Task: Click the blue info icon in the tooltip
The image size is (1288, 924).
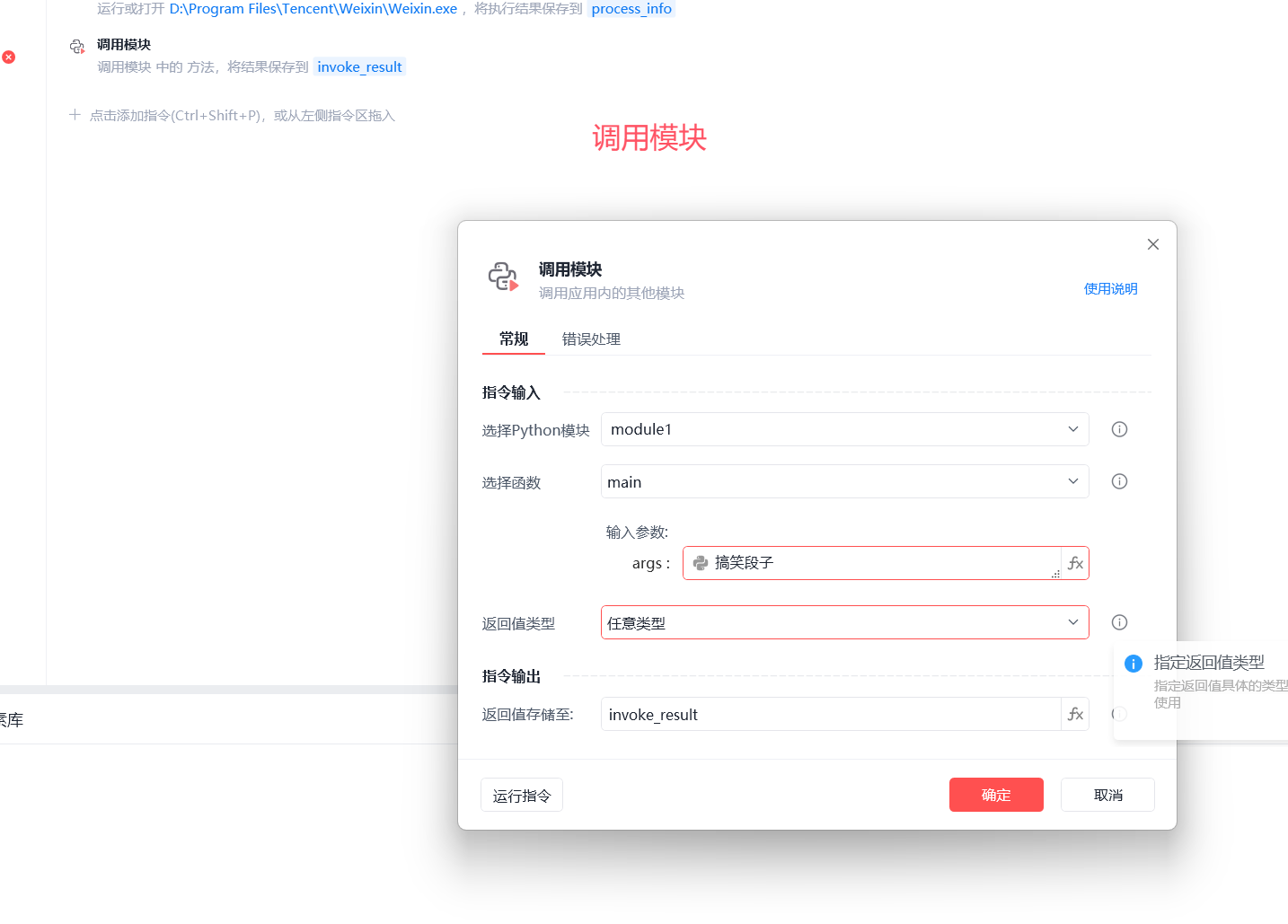Action: coord(1134,664)
